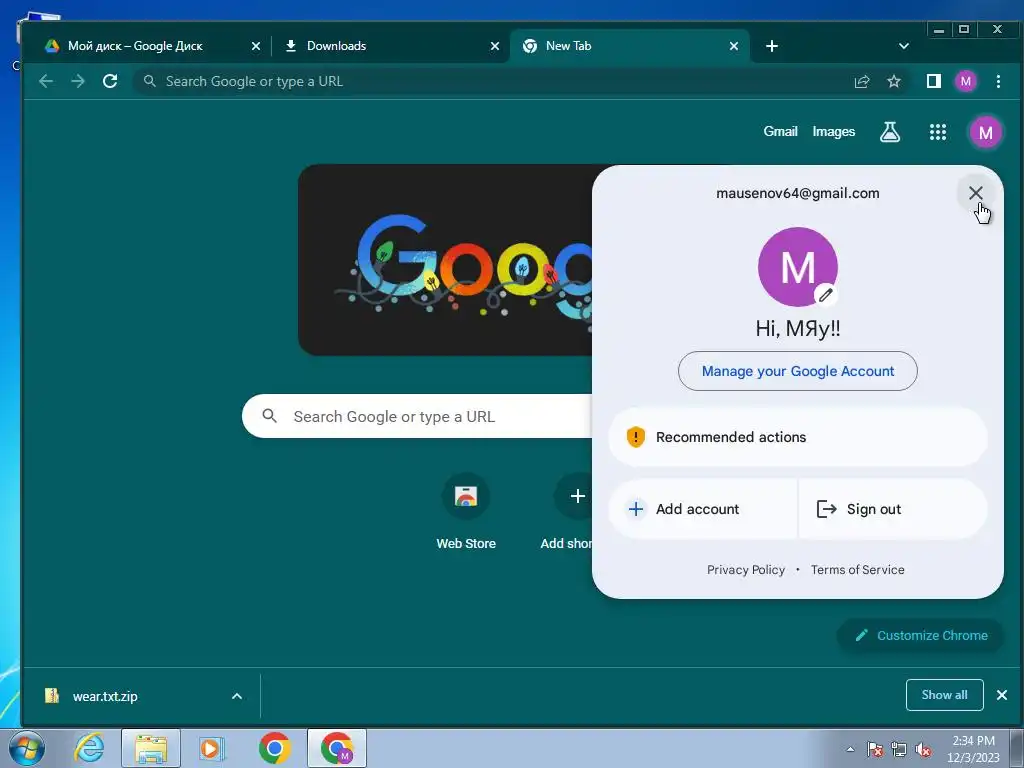Close the New Tab tab

tap(734, 46)
